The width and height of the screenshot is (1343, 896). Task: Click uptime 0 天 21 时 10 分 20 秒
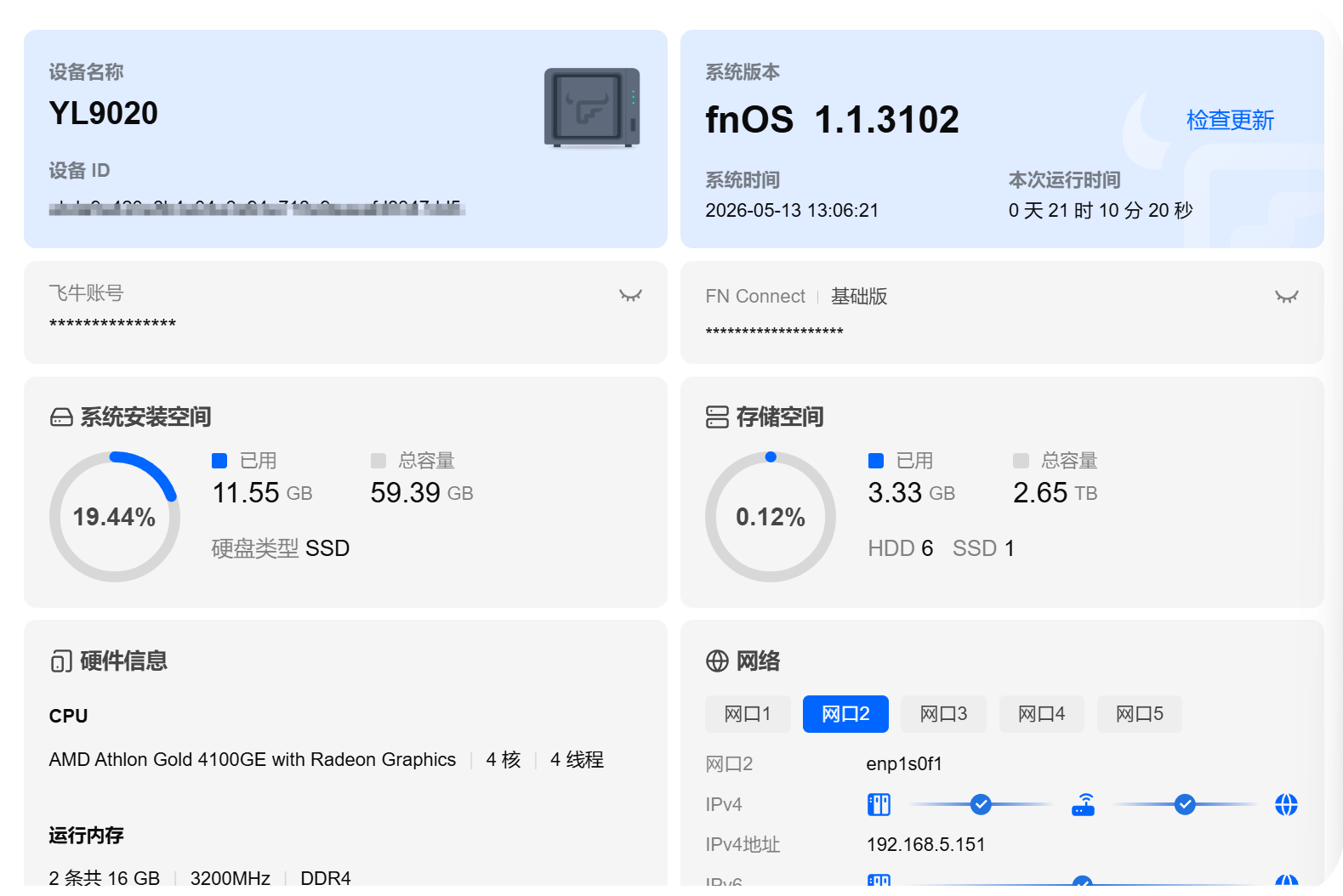coord(1101,211)
